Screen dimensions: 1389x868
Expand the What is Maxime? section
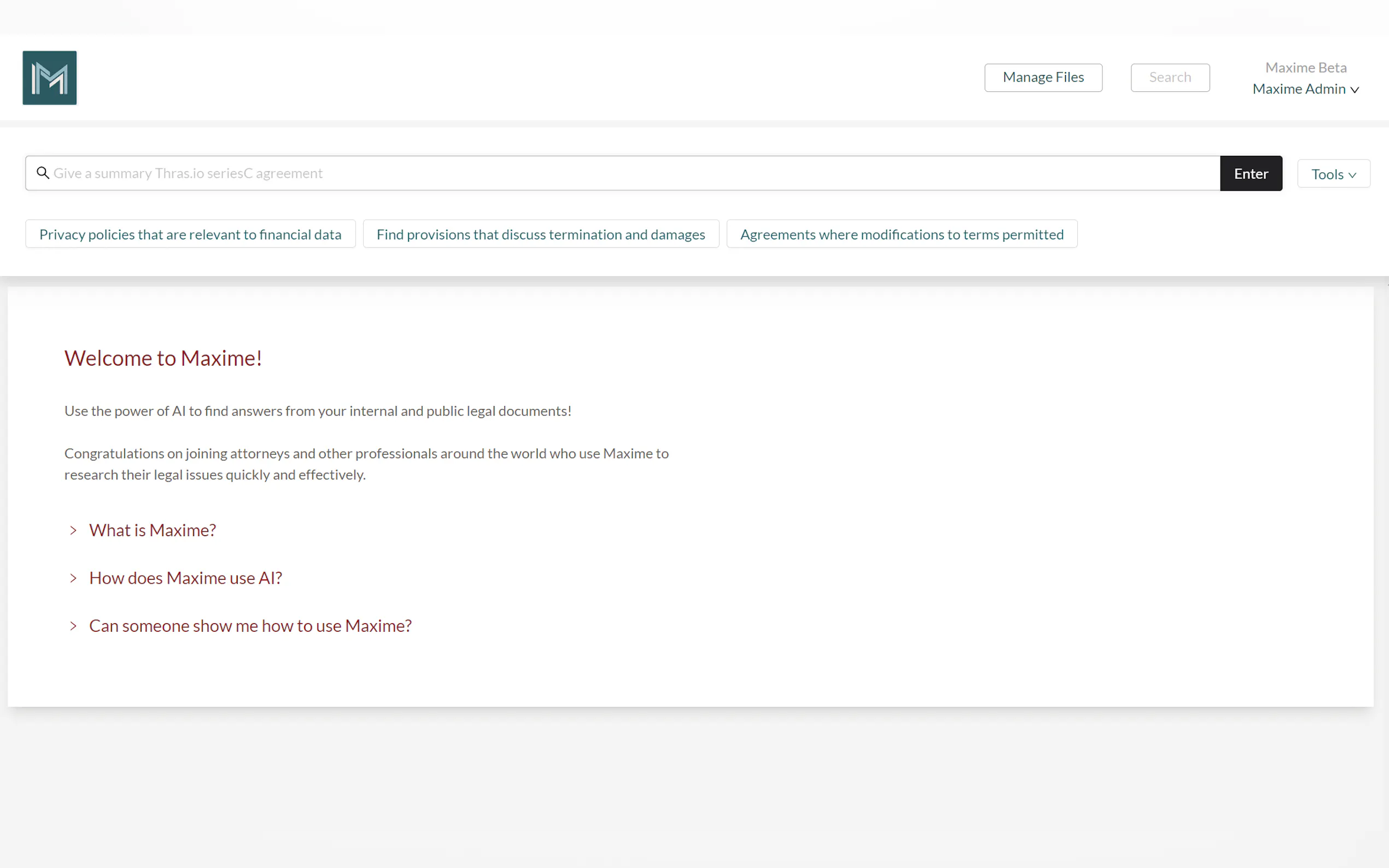click(152, 530)
